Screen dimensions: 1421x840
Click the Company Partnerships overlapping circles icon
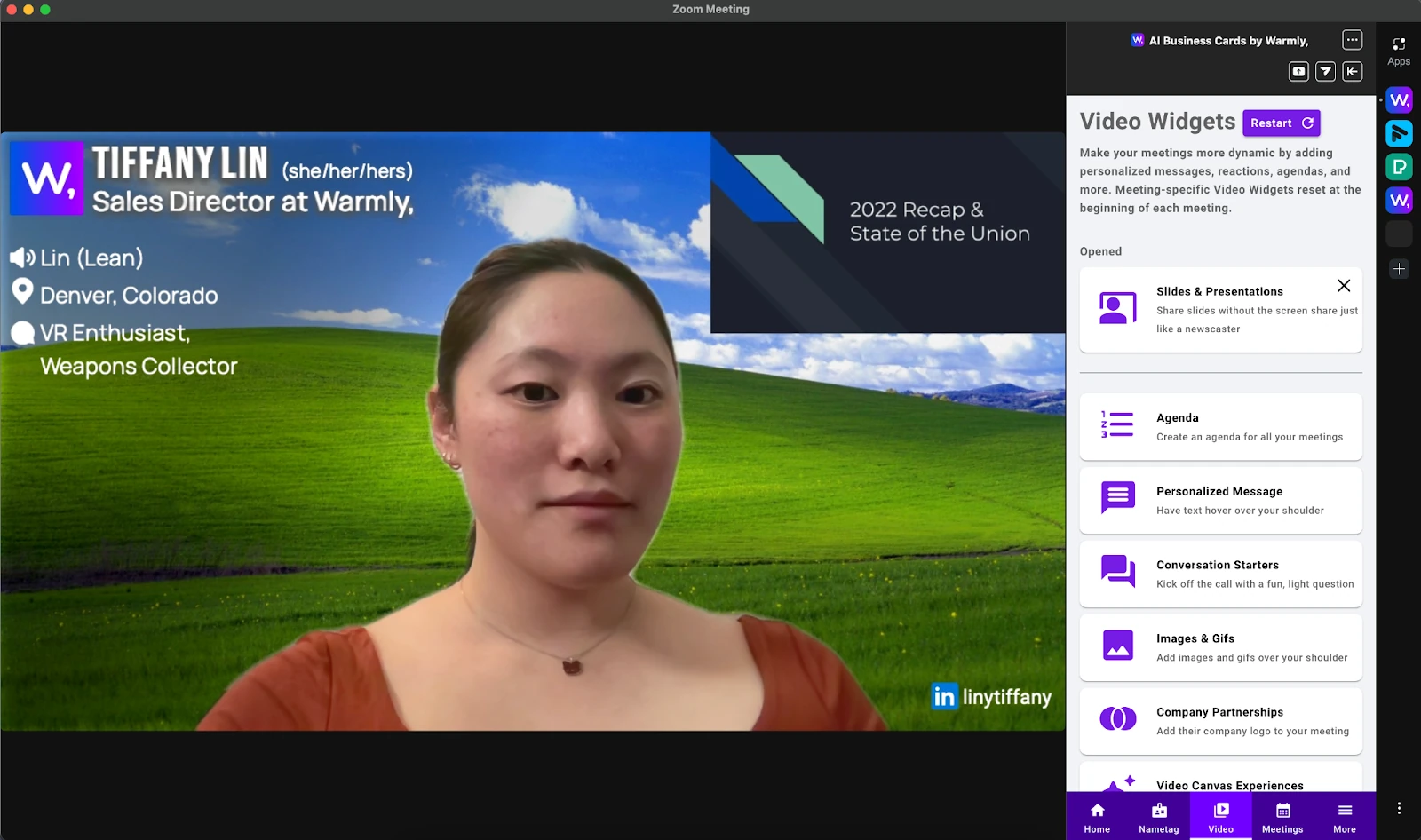point(1118,718)
